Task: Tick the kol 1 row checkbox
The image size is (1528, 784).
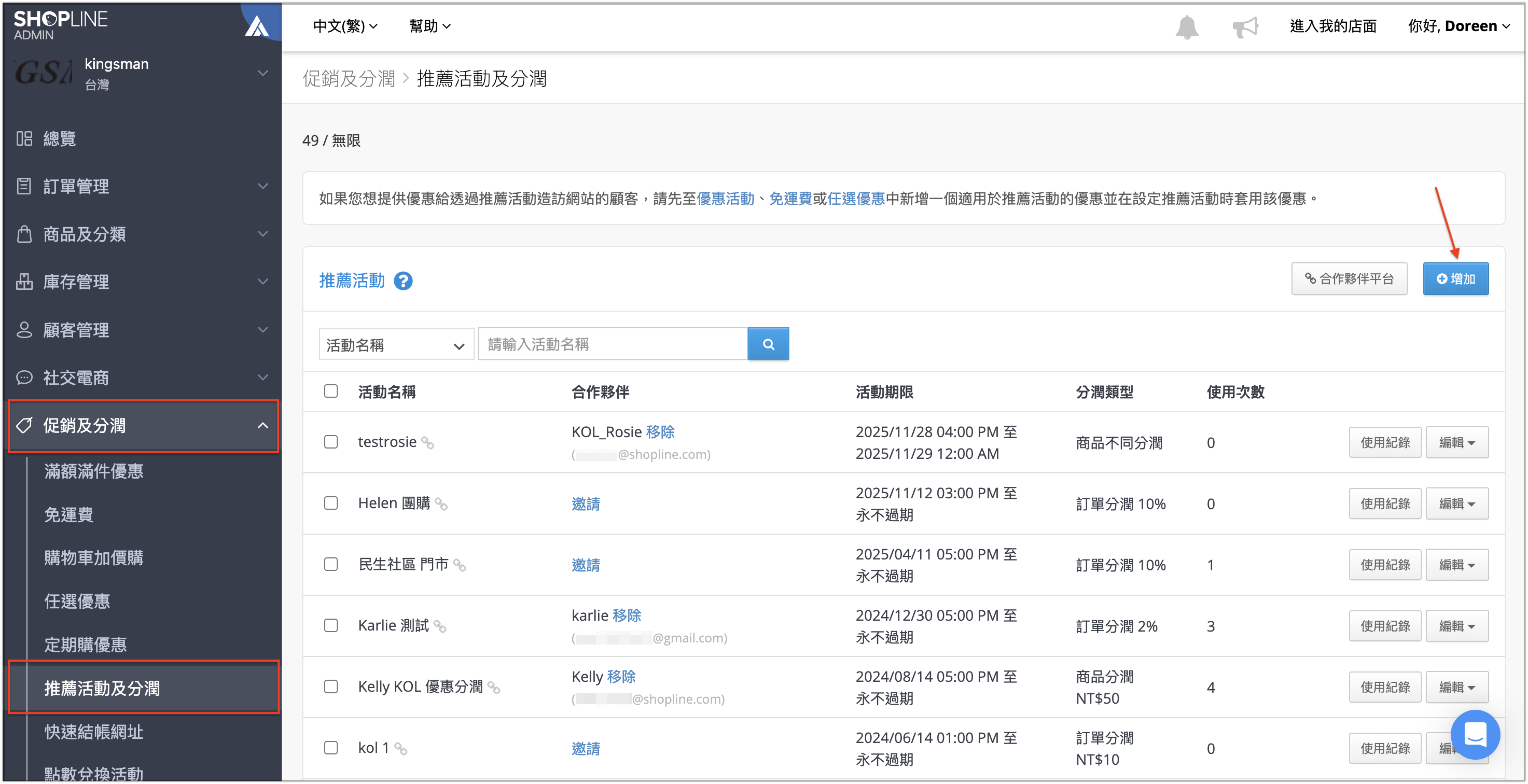Action: click(331, 747)
